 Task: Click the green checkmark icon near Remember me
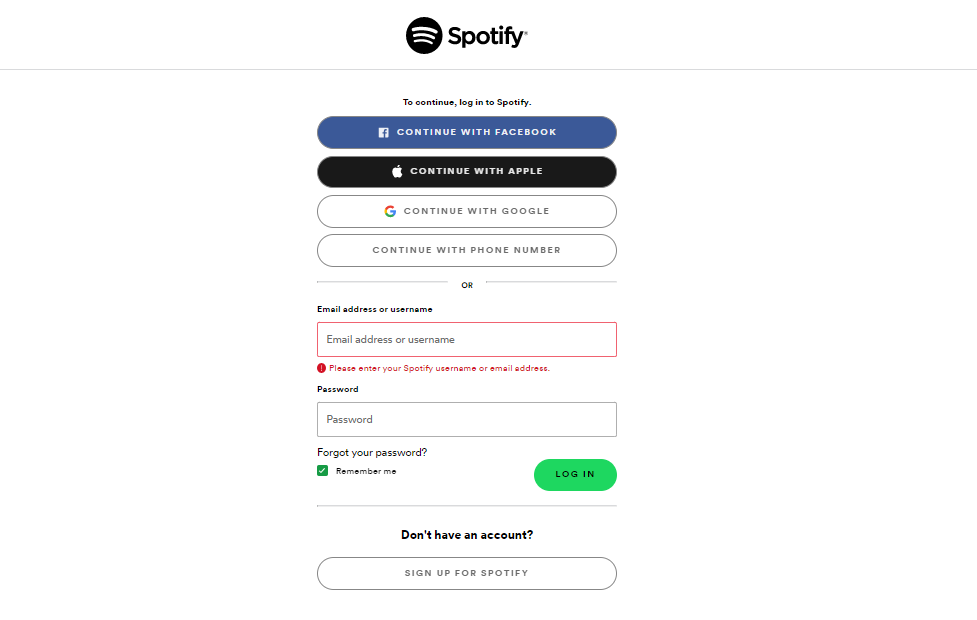tap(322, 470)
